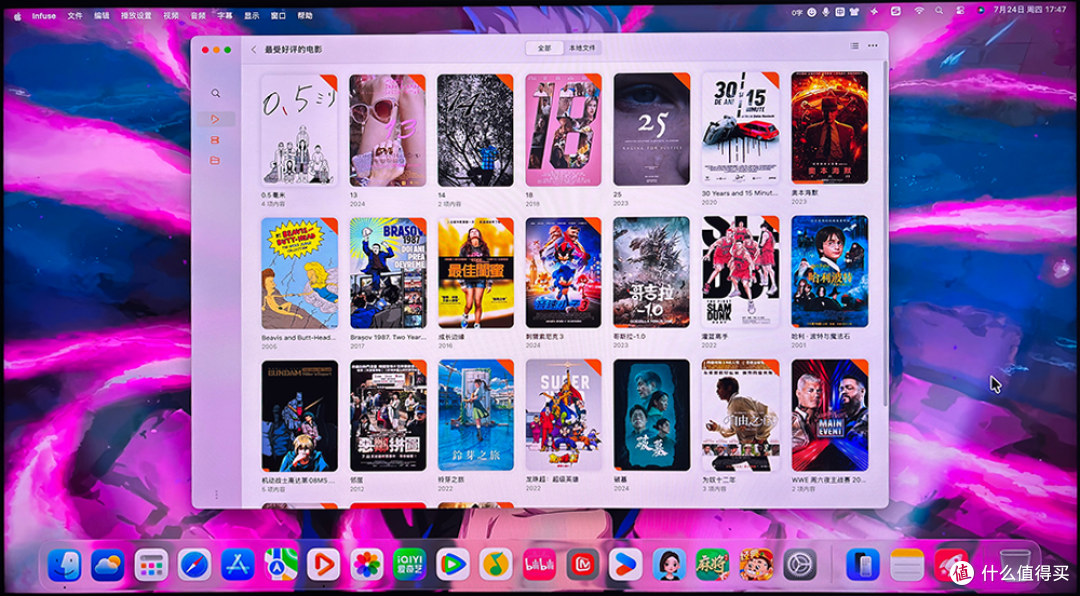Open the 邻居 (2012) movie poster
Screen dimensions: 1080x596
click(388, 416)
